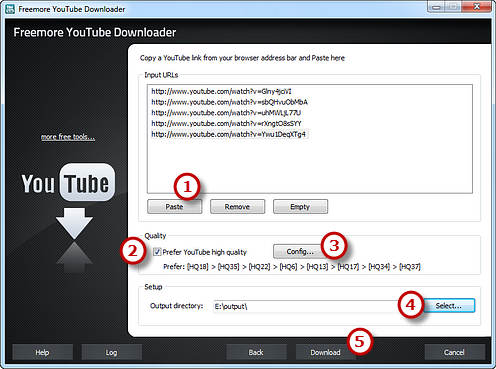Maximize the downloader window
Image resolution: width=496 pixels, height=369 pixels.
coord(453,7)
